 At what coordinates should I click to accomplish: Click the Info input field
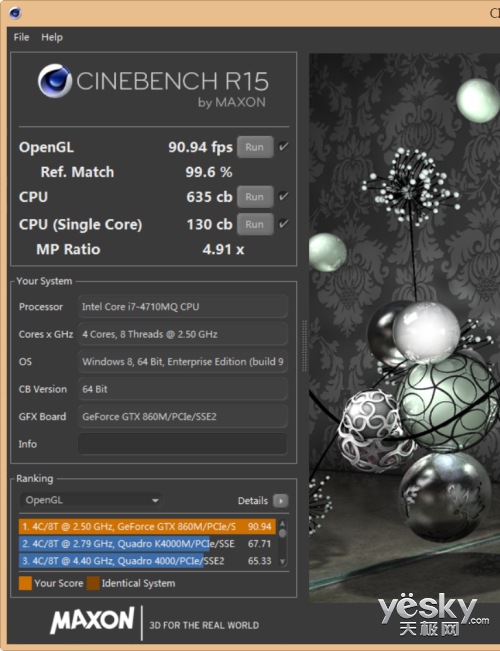click(183, 444)
